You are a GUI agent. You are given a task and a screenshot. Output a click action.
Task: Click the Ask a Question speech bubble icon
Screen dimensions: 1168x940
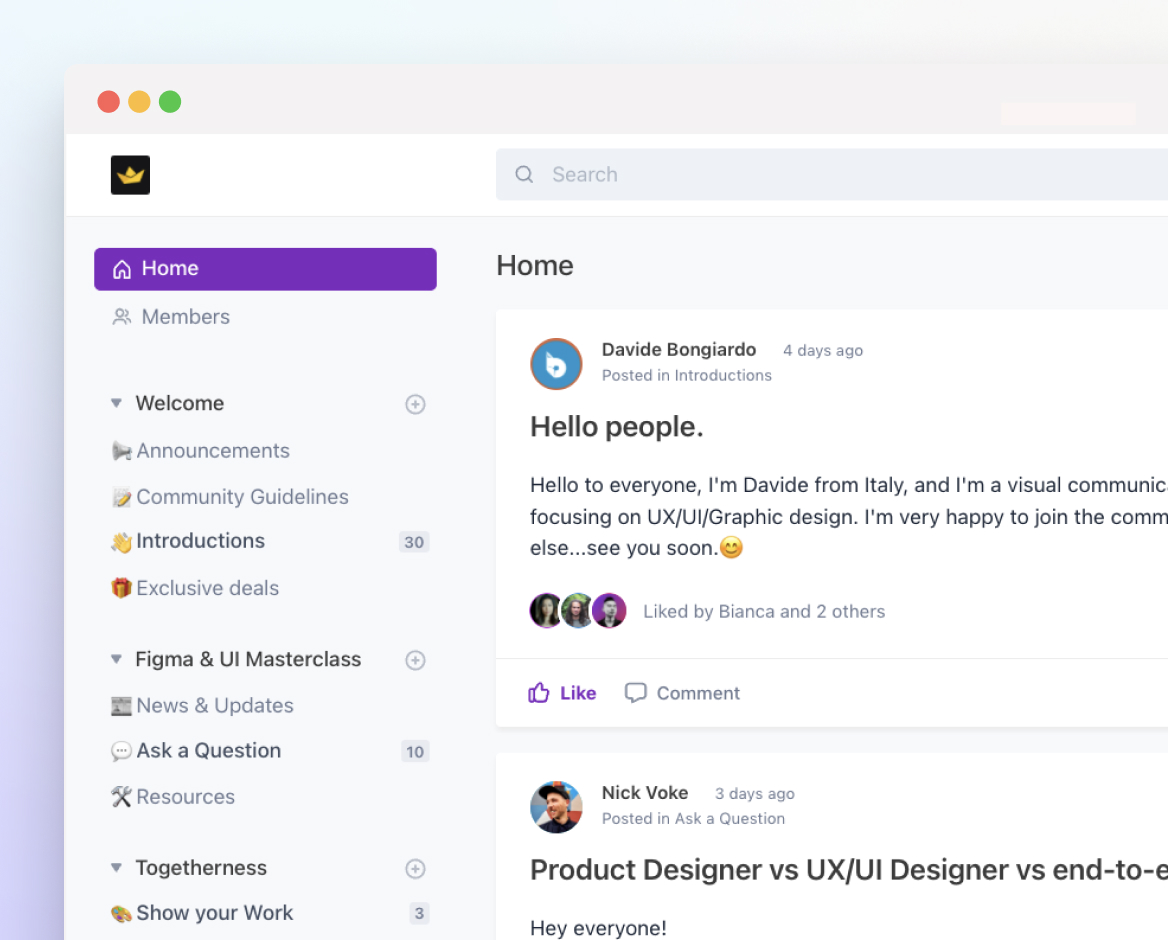tap(121, 751)
